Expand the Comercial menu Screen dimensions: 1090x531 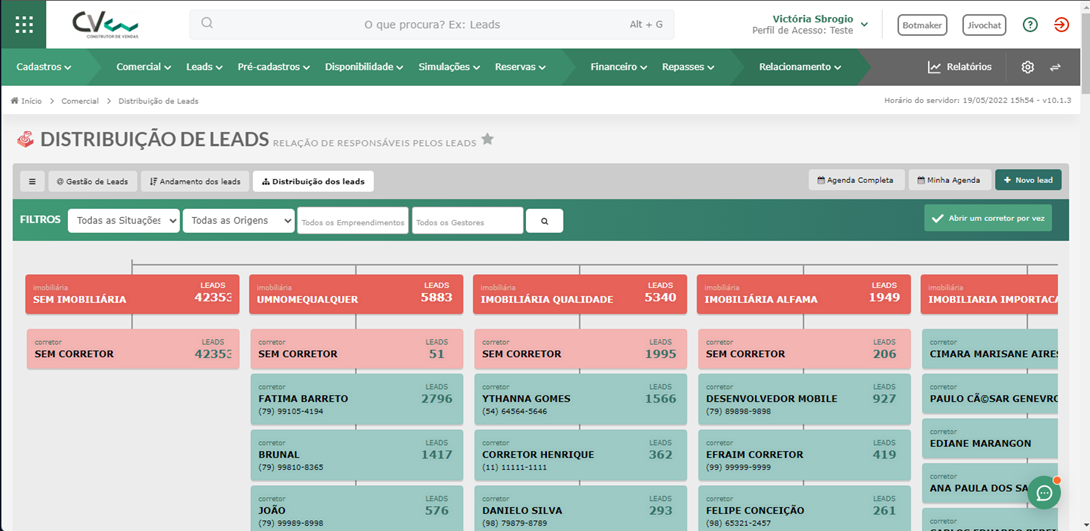point(144,67)
